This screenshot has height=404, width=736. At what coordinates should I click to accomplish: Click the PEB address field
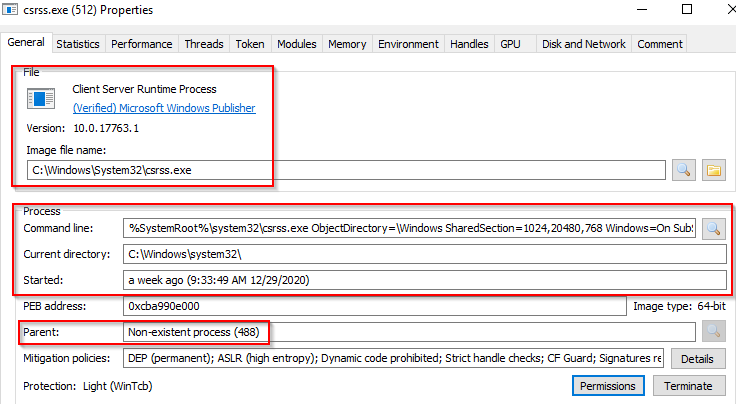[375, 306]
